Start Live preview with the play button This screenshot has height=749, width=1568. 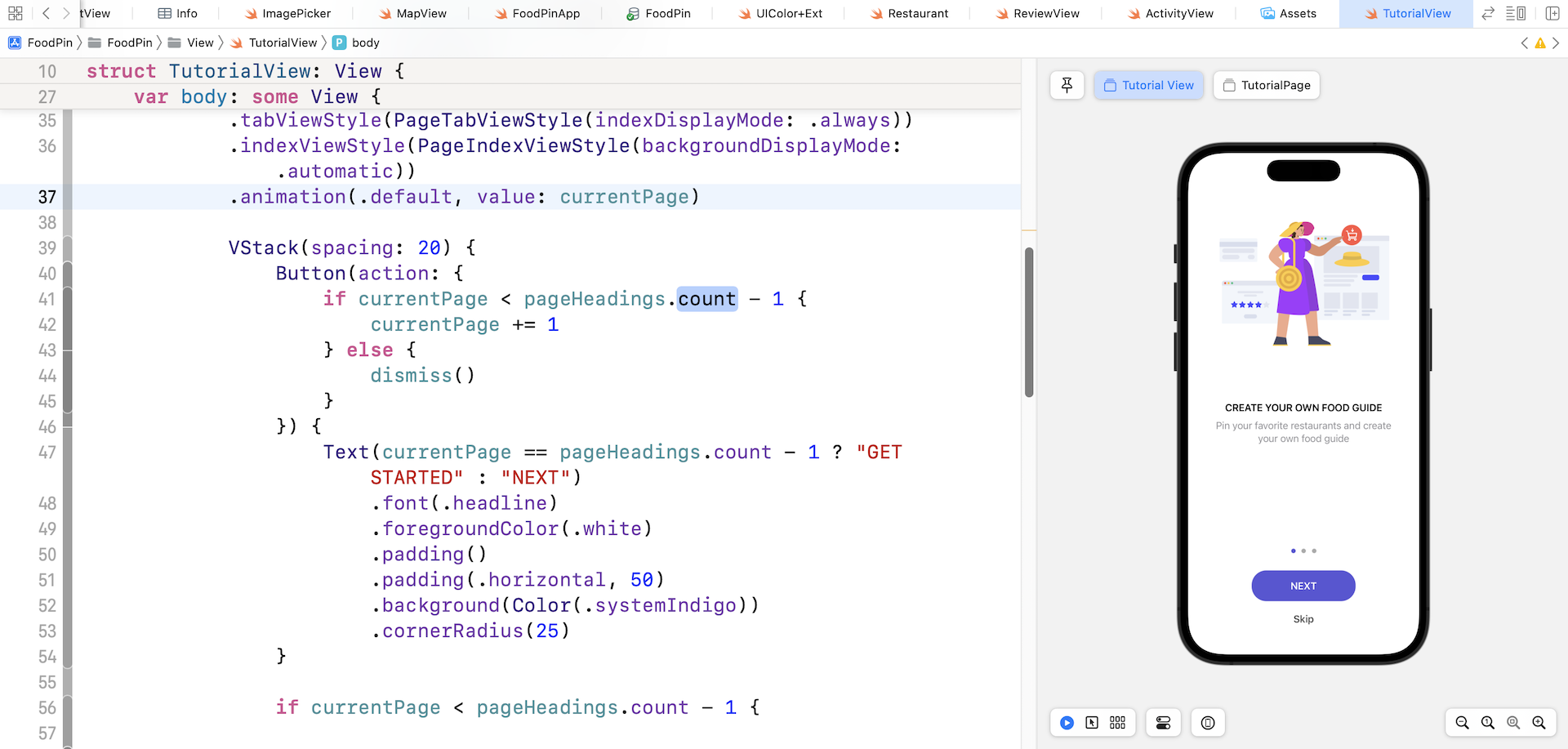coord(1067,723)
